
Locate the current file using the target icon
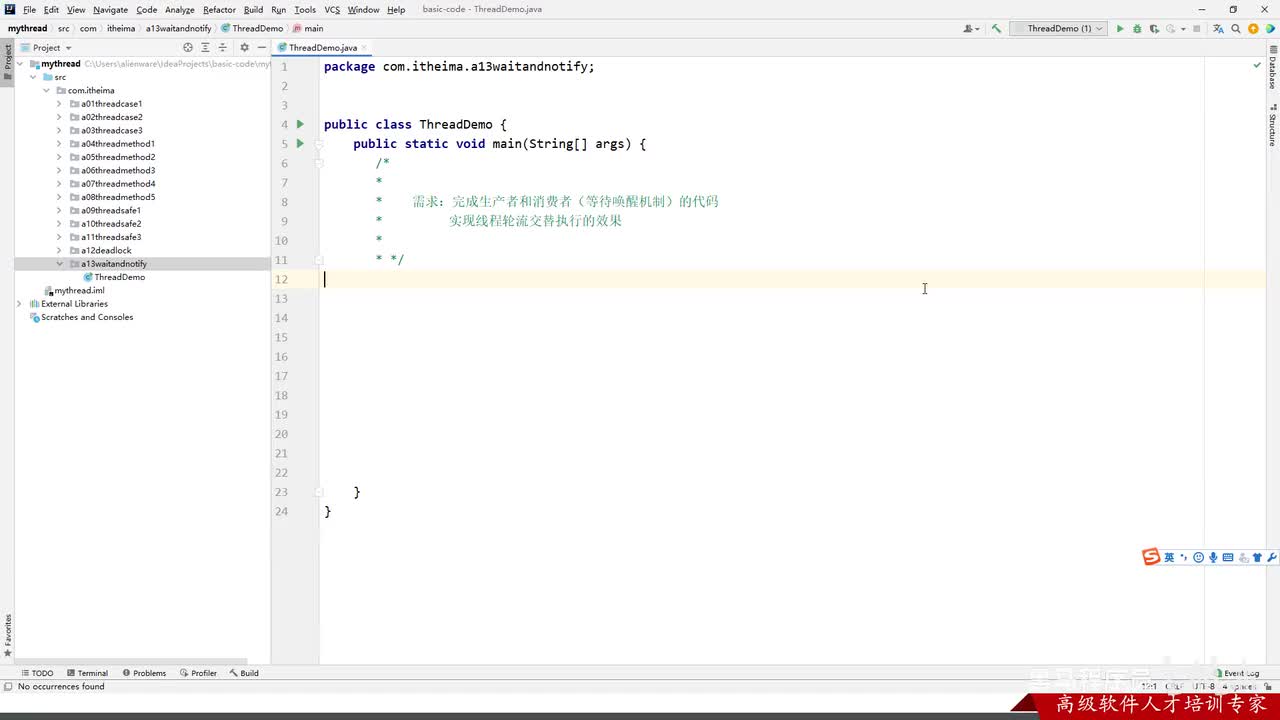pos(188,48)
